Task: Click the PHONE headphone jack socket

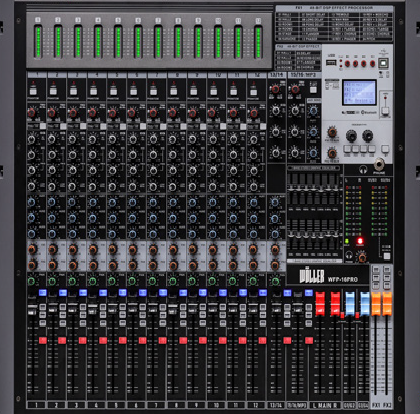Action: [379, 165]
